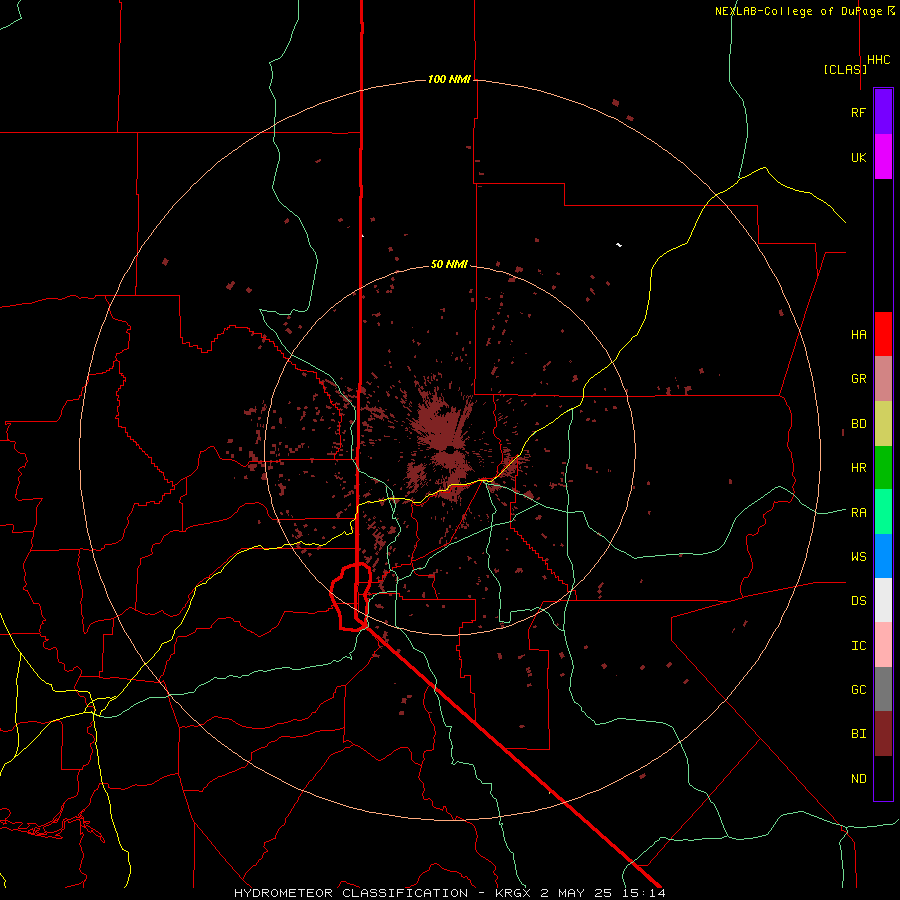This screenshot has width=900, height=900.
Task: Click the 'UK' legend label
Action: [858, 157]
